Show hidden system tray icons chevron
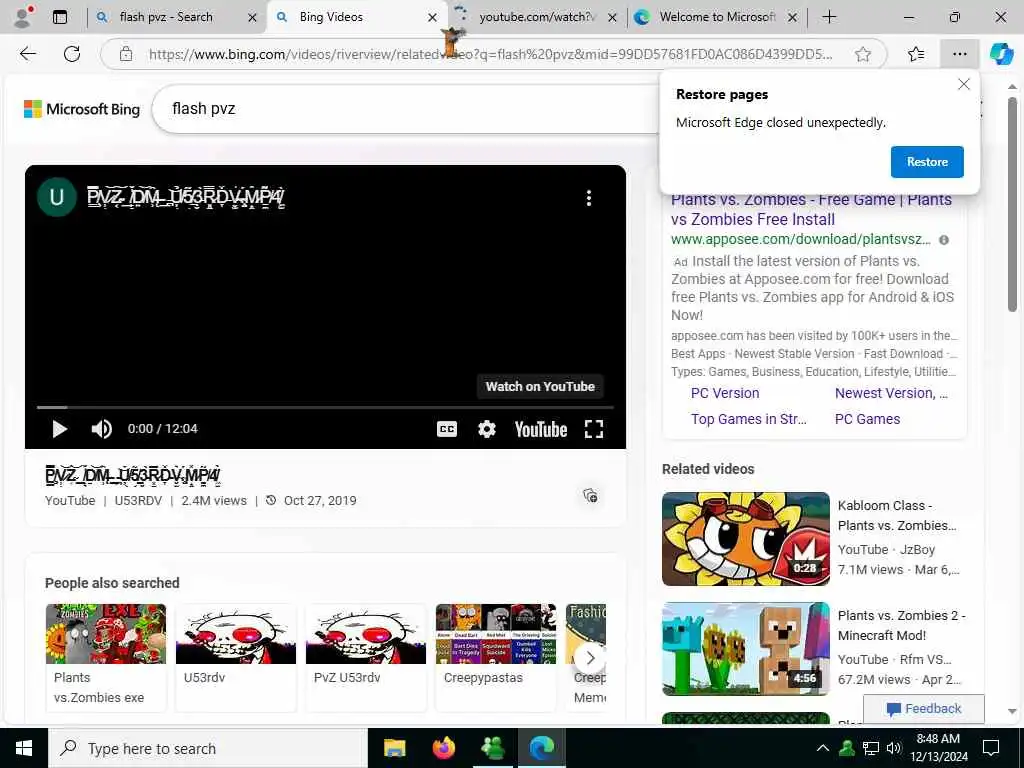The height and width of the screenshot is (768, 1024). [823, 748]
